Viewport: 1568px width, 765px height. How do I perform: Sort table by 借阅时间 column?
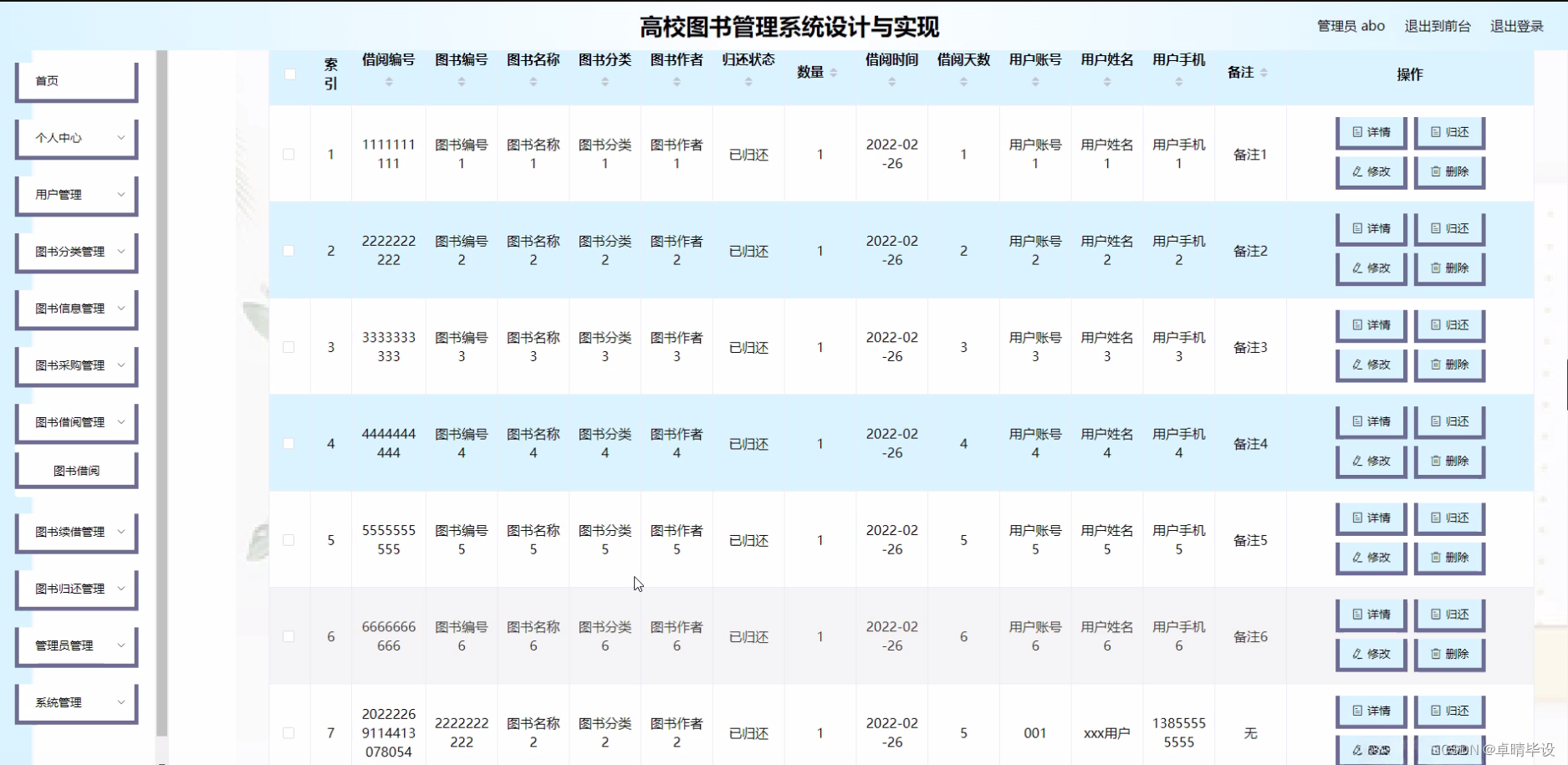tap(891, 81)
